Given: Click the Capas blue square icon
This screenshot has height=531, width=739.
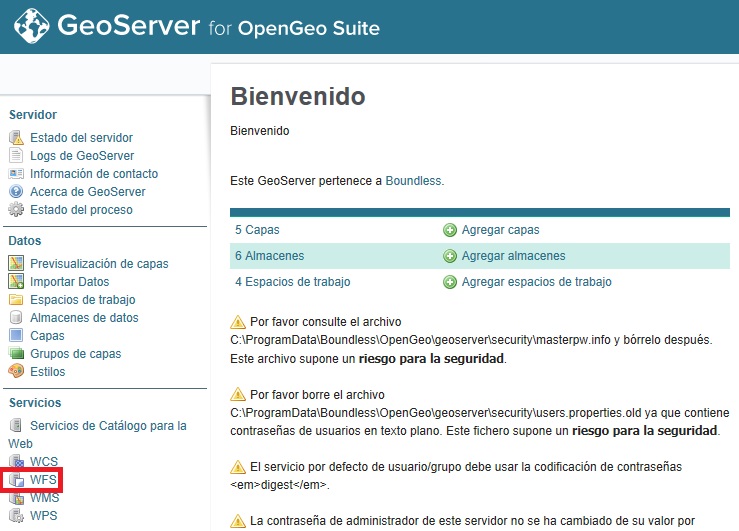Looking at the screenshot, I should point(16,335).
